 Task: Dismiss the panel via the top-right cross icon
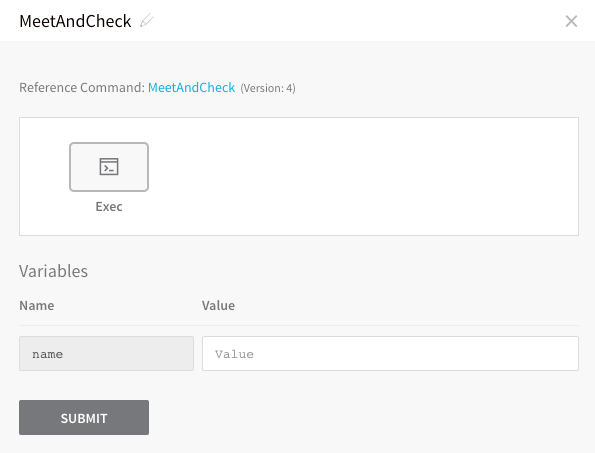pos(571,21)
